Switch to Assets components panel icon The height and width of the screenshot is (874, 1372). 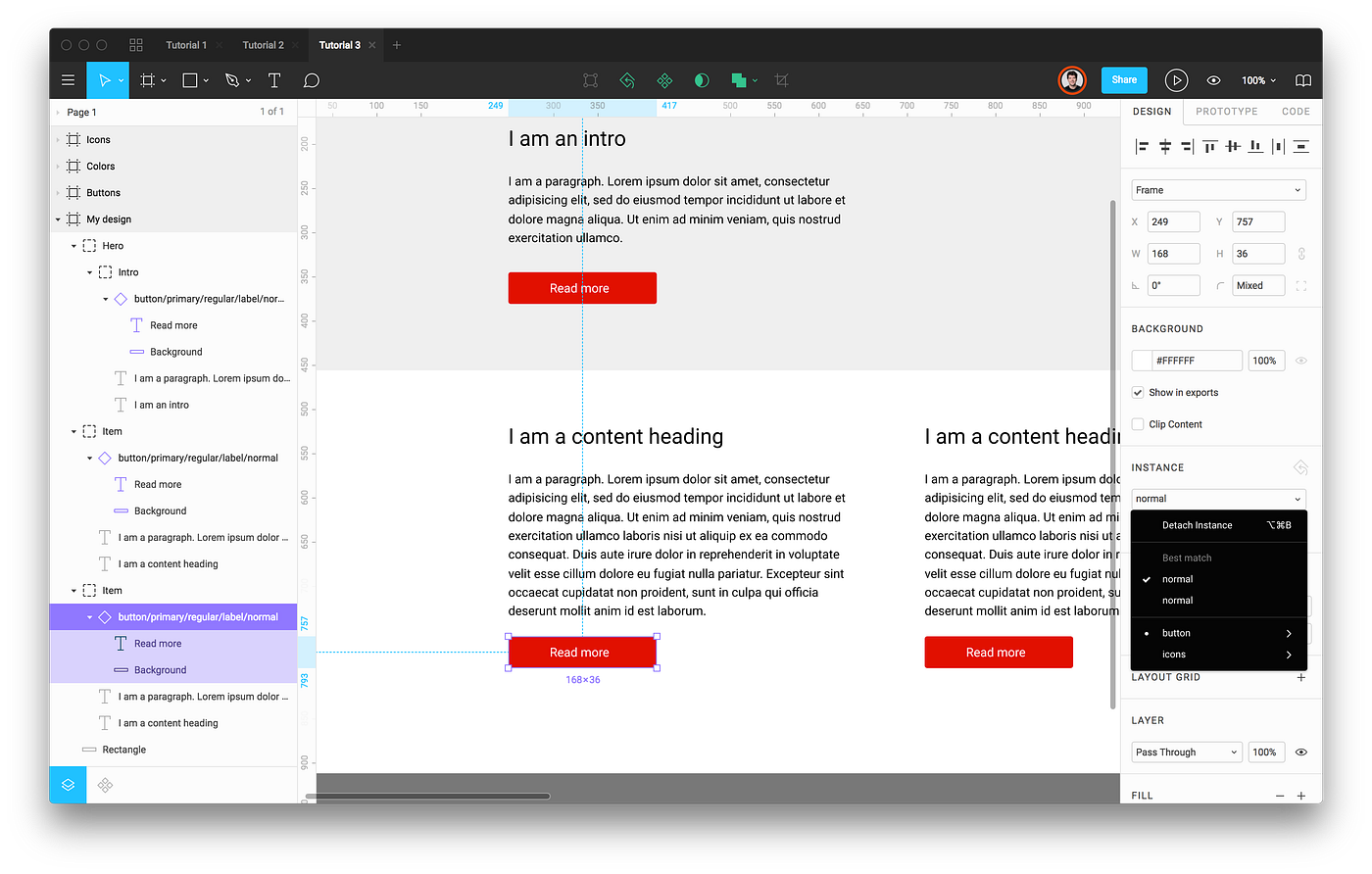pos(105,785)
